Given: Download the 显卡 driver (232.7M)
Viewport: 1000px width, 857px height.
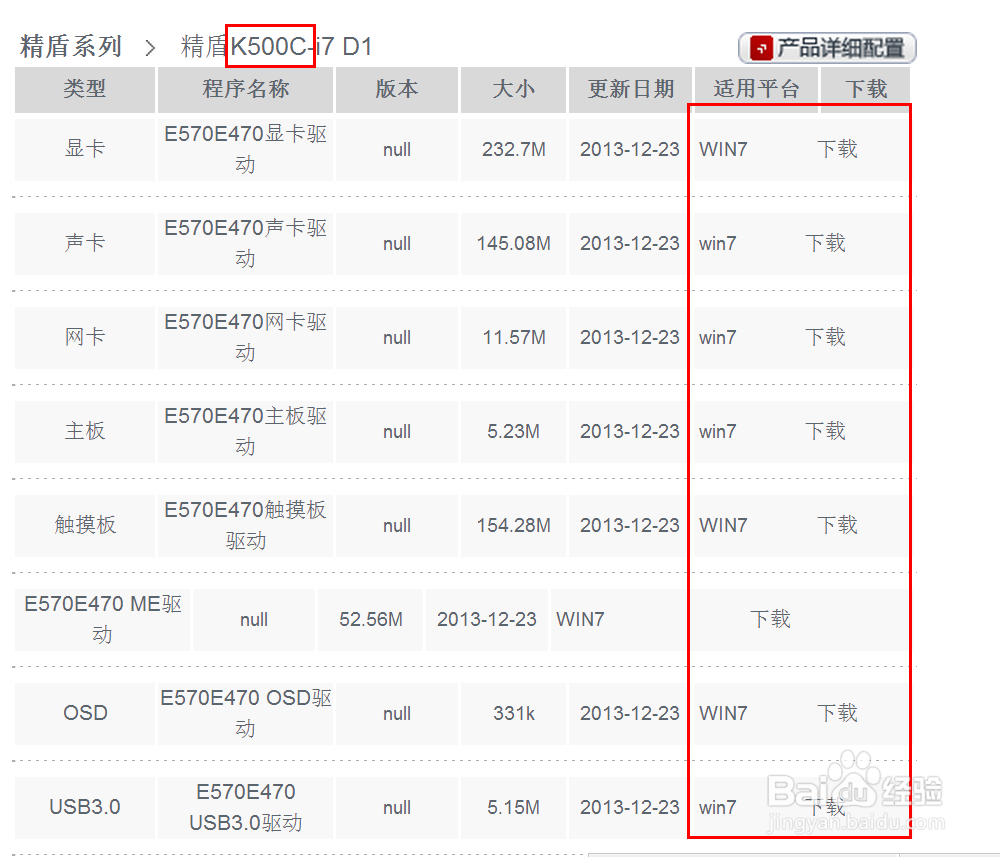Looking at the screenshot, I should tap(837, 149).
